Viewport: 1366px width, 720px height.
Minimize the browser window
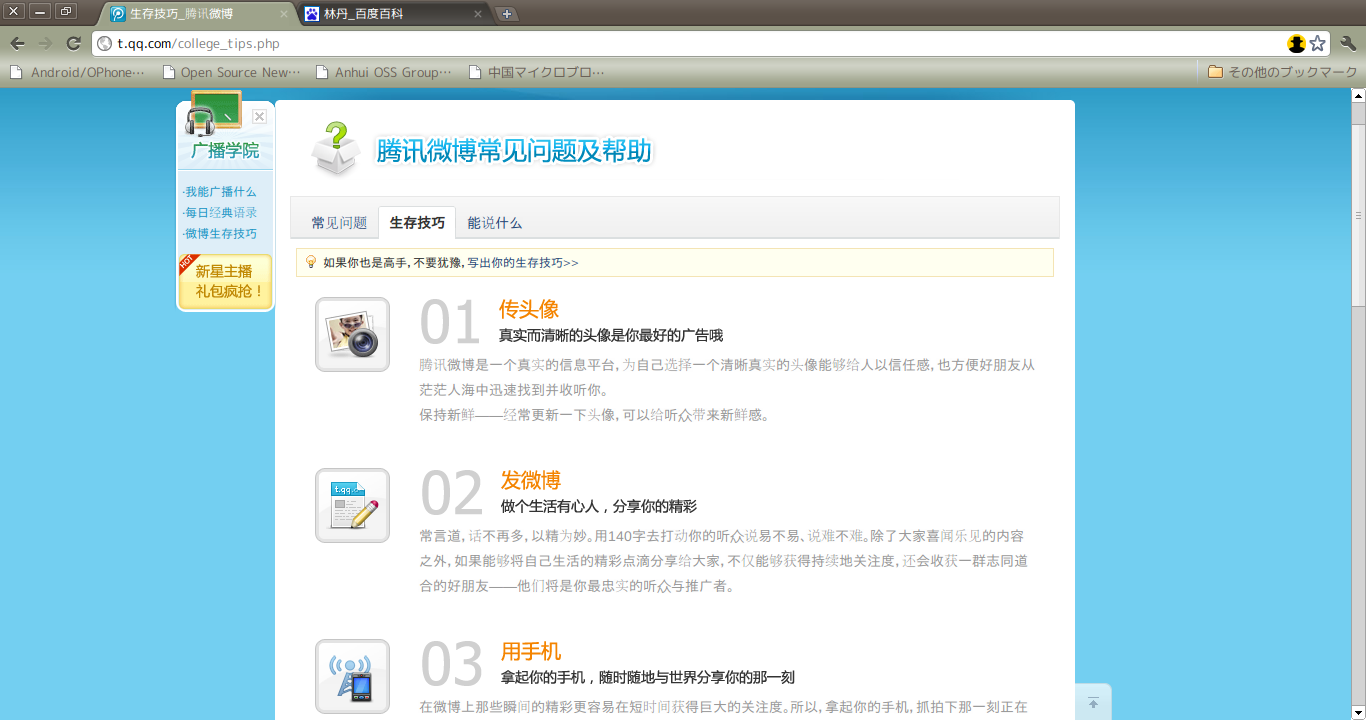tap(40, 11)
